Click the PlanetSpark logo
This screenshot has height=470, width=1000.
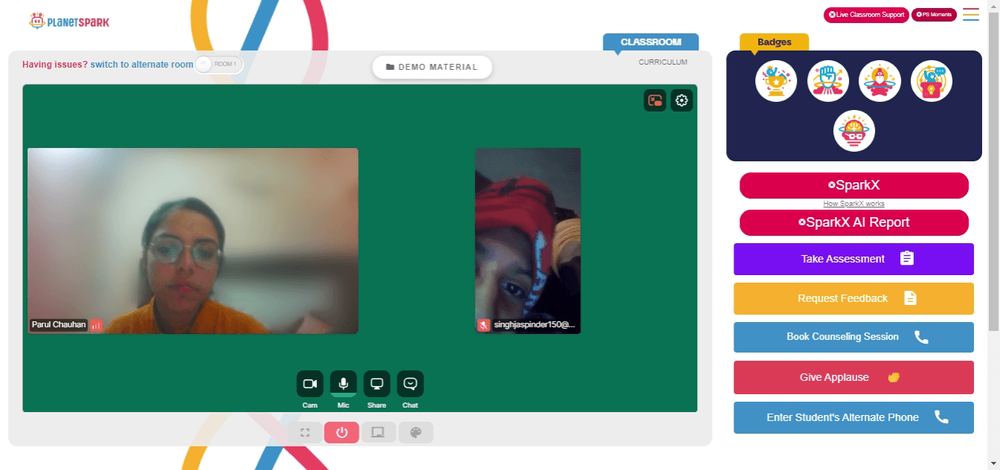tap(69, 22)
